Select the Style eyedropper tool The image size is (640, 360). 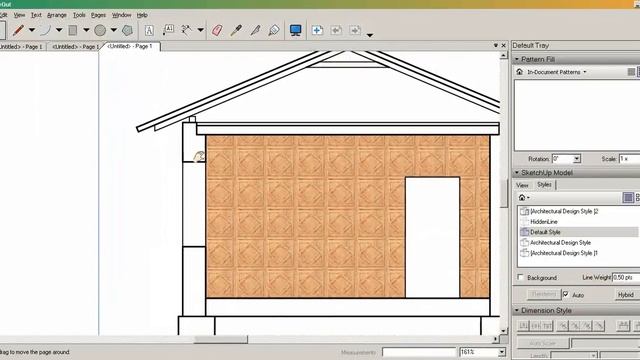(236, 30)
